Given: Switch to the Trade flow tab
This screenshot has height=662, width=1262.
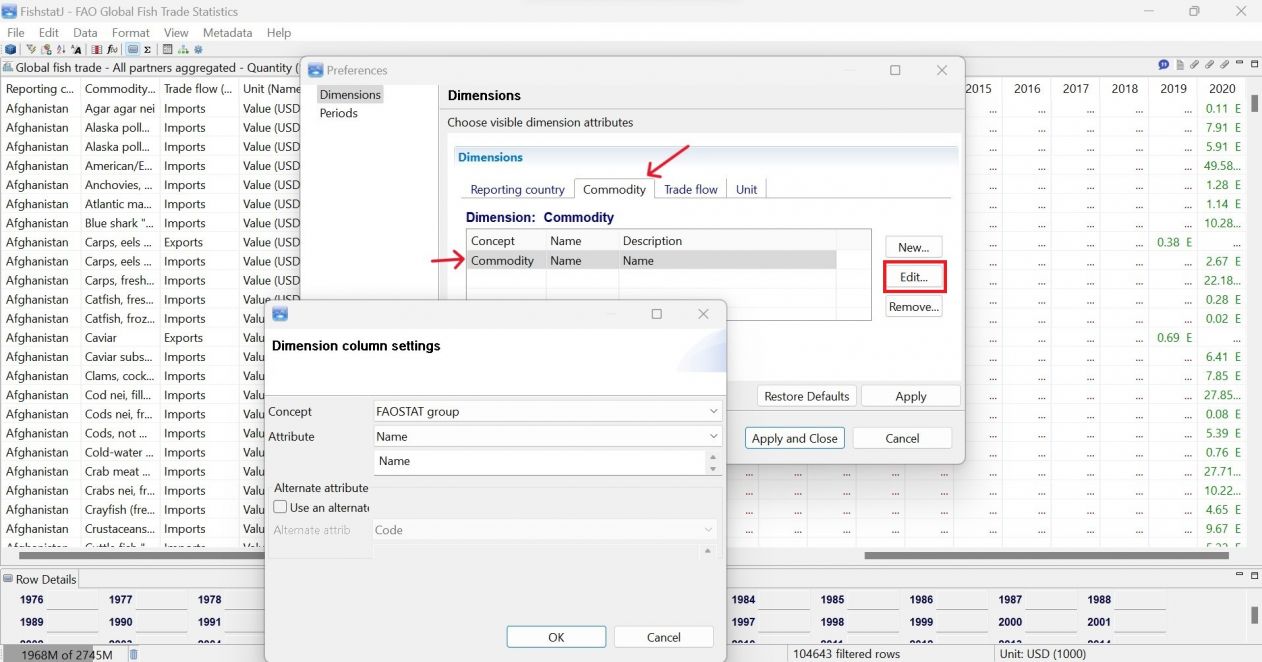Looking at the screenshot, I should pos(691,189).
